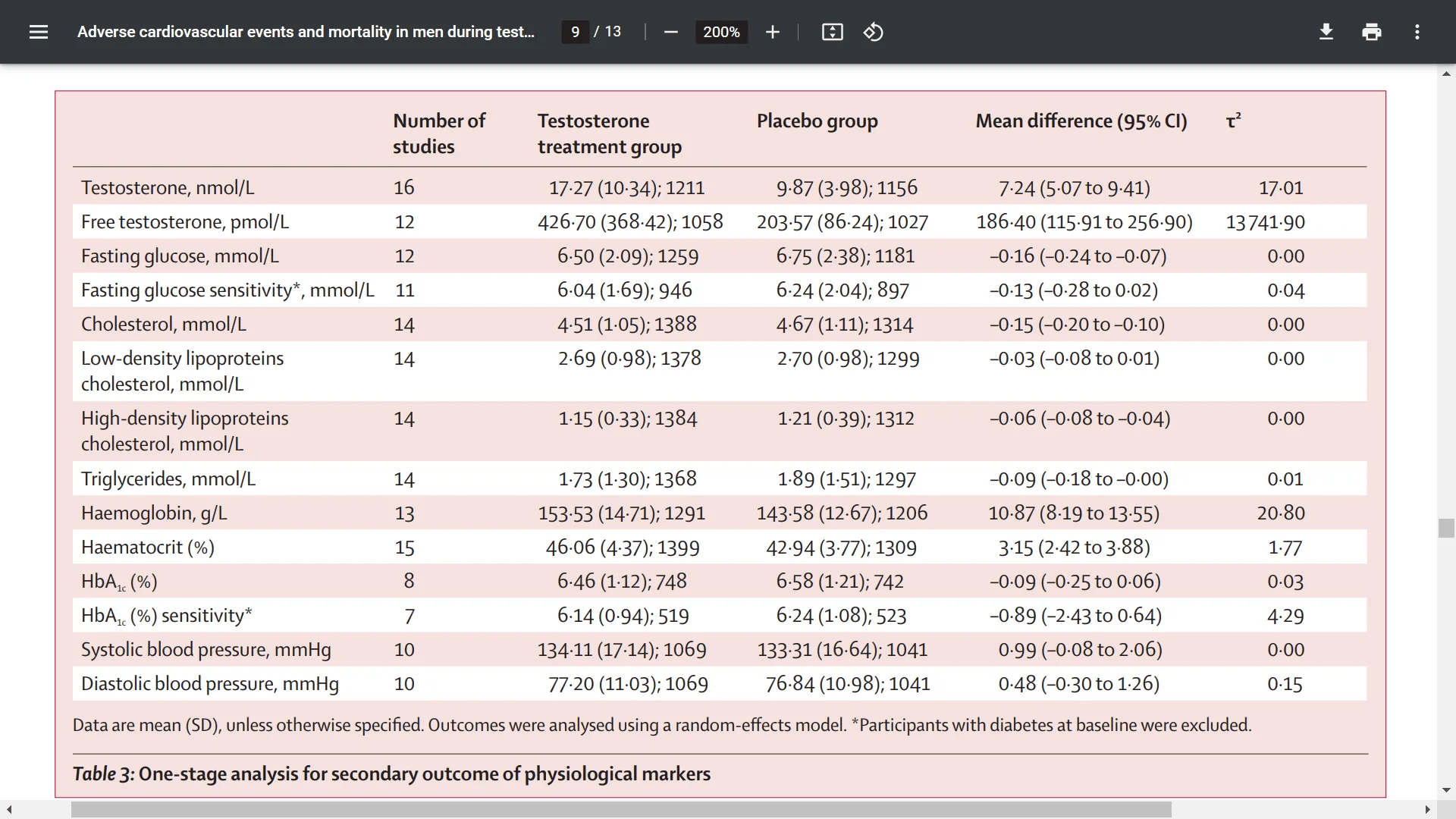
Task: Click '3·15 (2·42 to 3·88)' cell
Action: pyautogui.click(x=1075, y=547)
